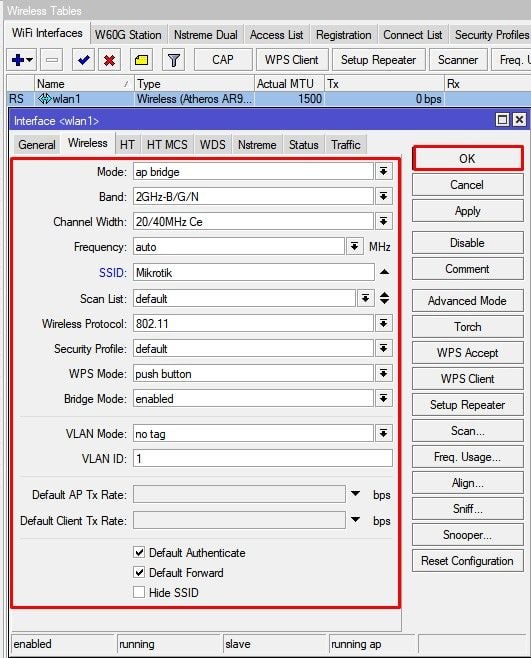Image resolution: width=531 pixels, height=658 pixels.
Task: Click the blue checkmark enable icon
Action: click(x=83, y=60)
